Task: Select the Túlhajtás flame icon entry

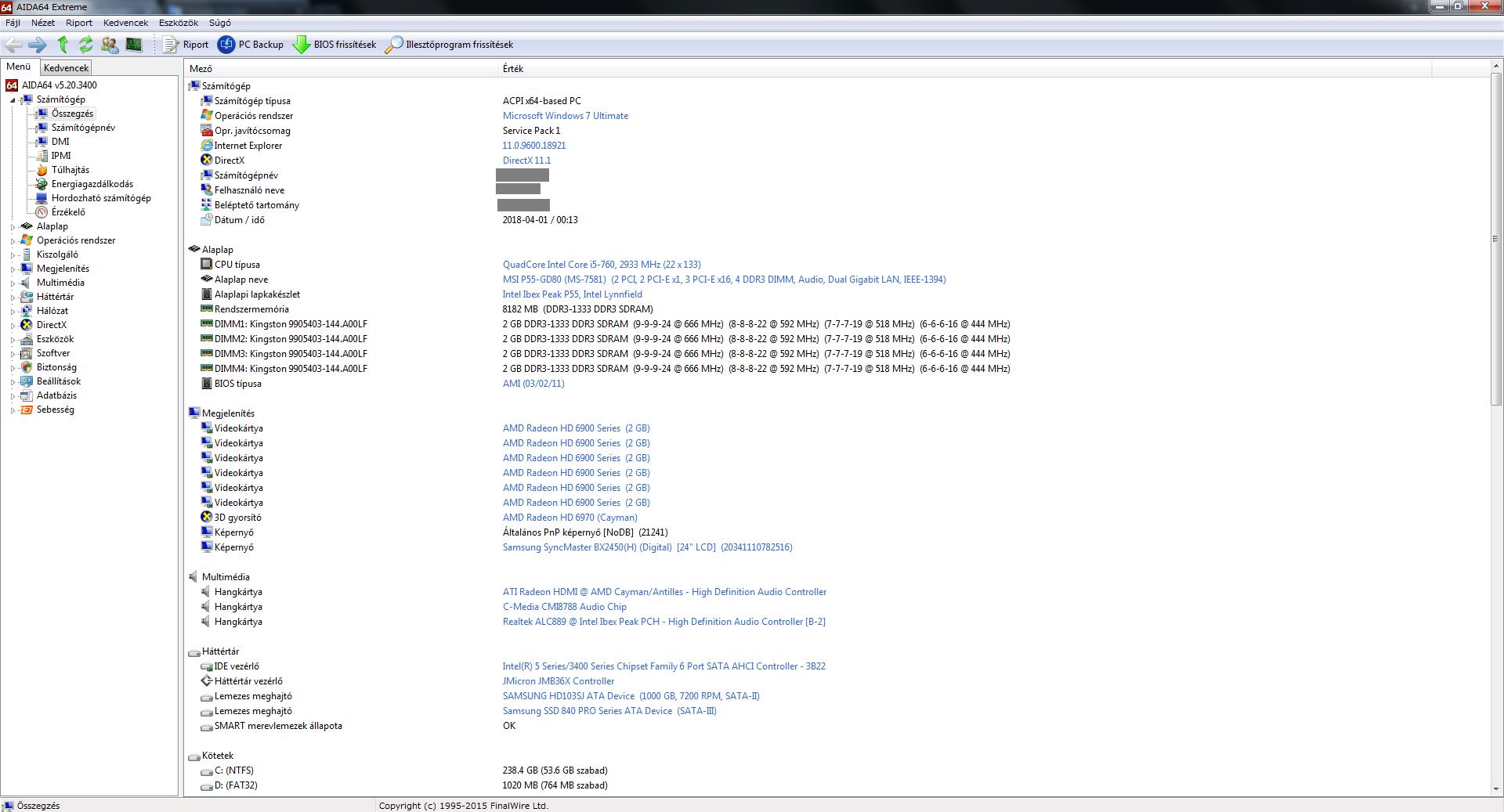Action: point(42,170)
